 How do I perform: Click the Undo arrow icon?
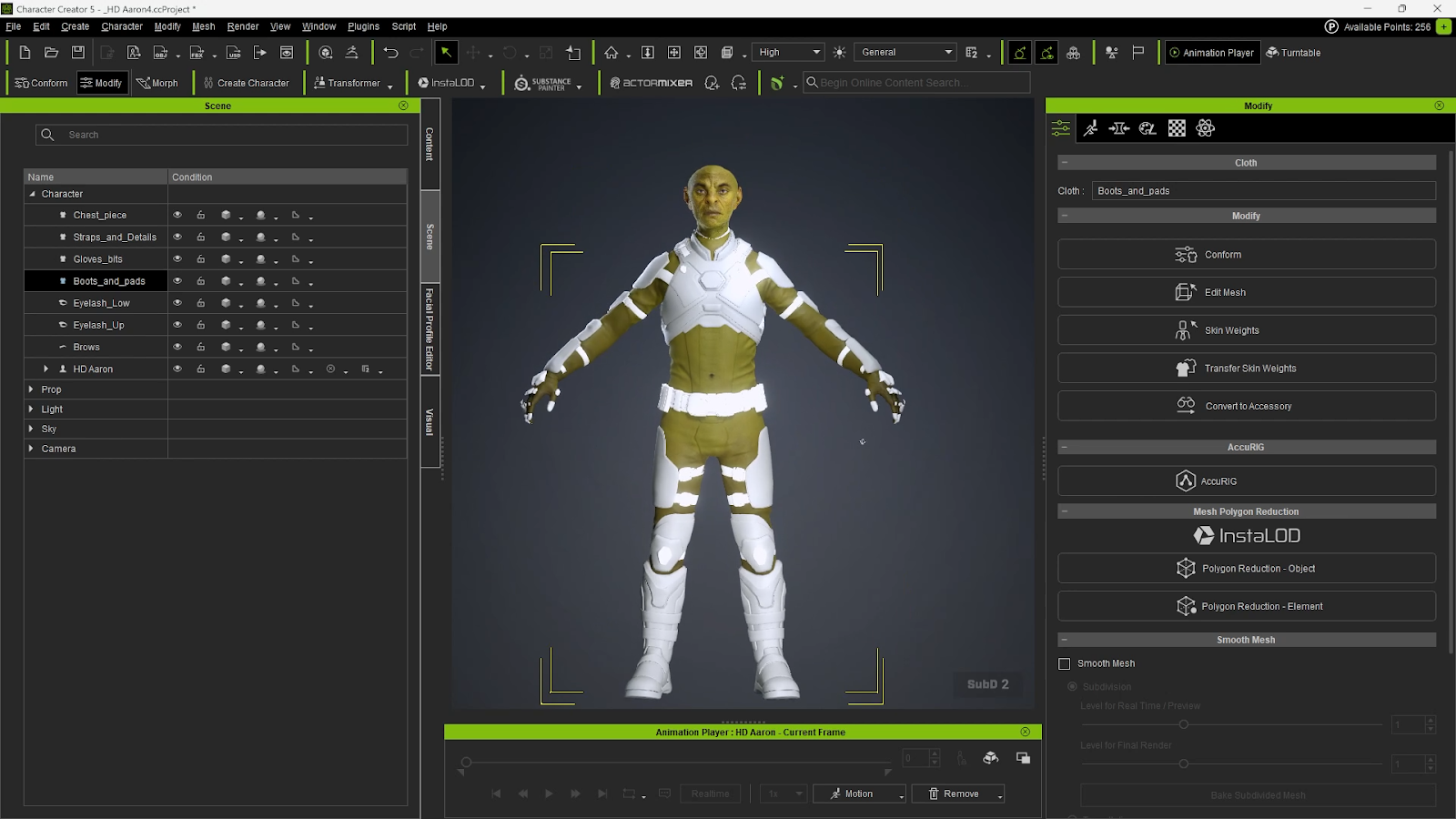(391, 53)
